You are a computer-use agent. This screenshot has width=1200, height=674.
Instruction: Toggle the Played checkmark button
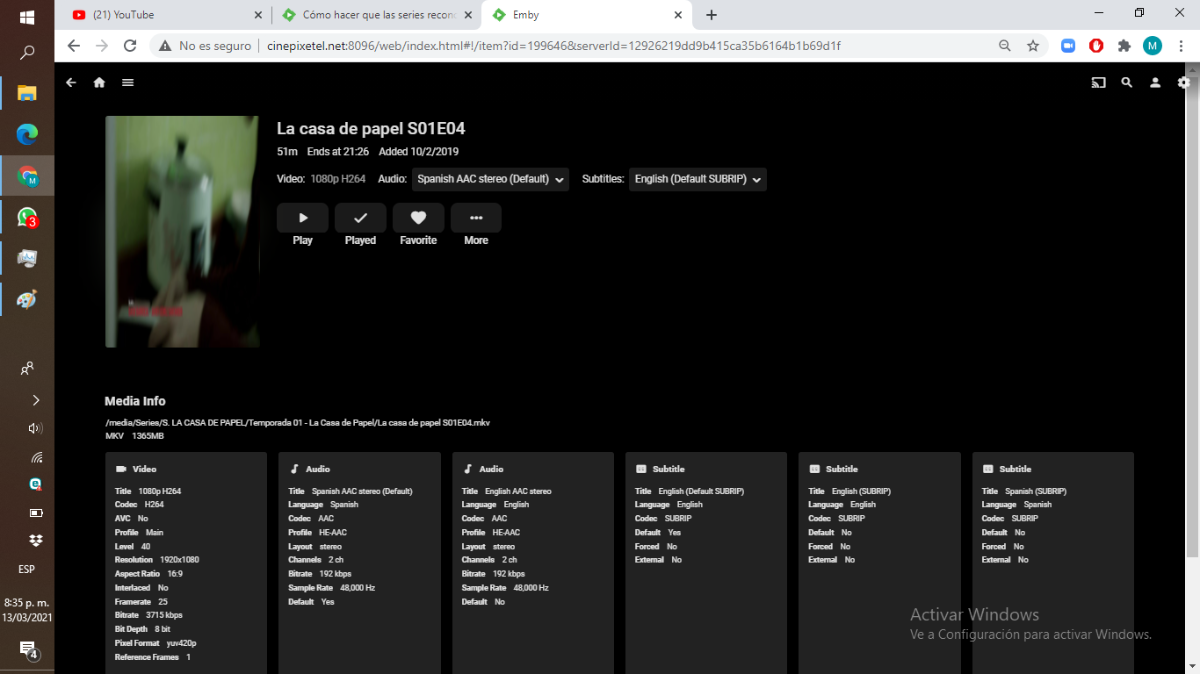[x=361, y=218]
